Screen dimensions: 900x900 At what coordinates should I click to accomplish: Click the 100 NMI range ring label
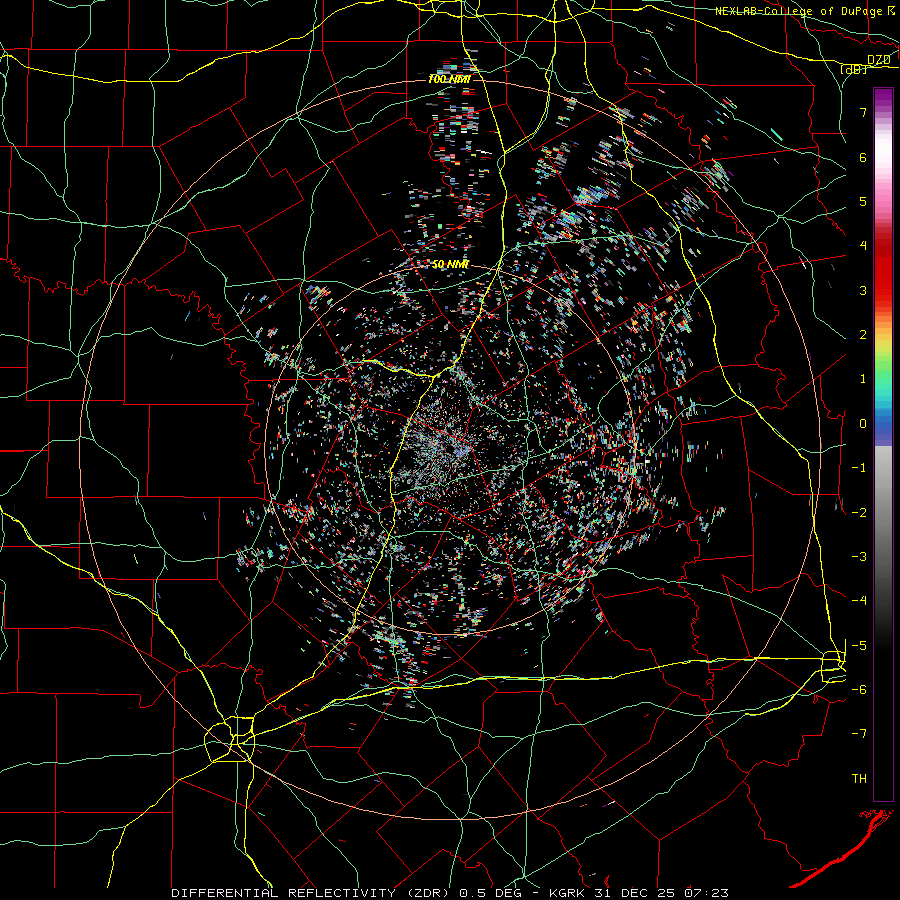point(449,79)
